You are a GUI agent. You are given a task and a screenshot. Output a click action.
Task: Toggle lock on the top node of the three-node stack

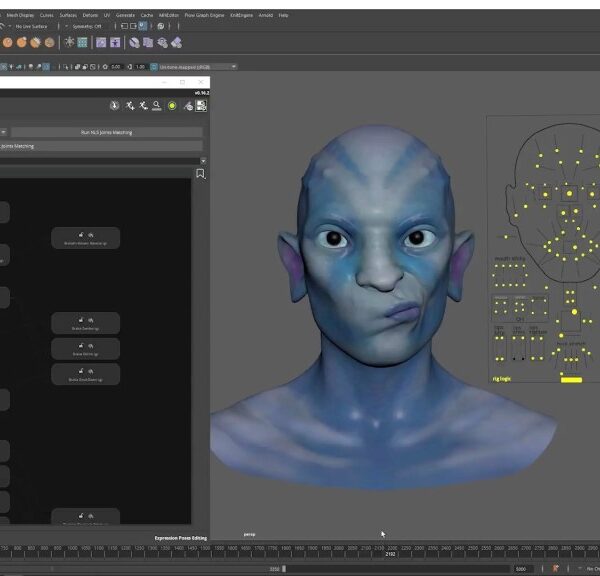(81, 320)
